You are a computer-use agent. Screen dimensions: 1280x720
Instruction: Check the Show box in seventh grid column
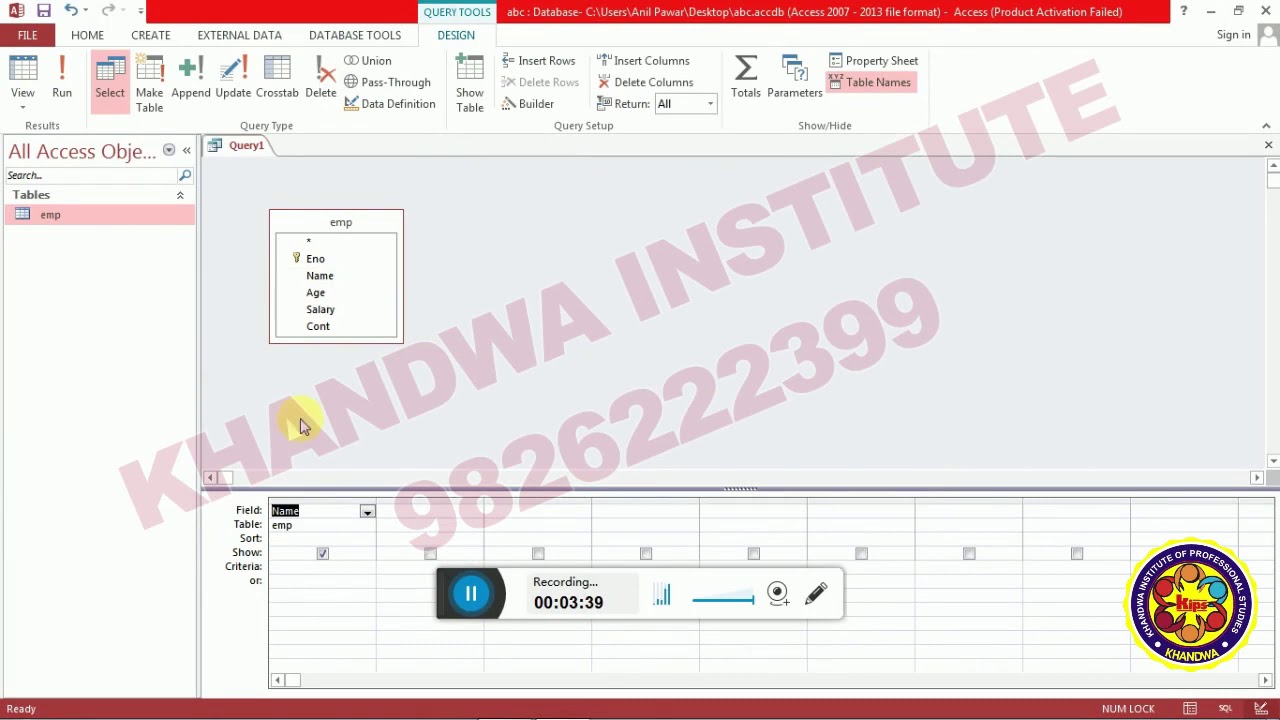969,553
